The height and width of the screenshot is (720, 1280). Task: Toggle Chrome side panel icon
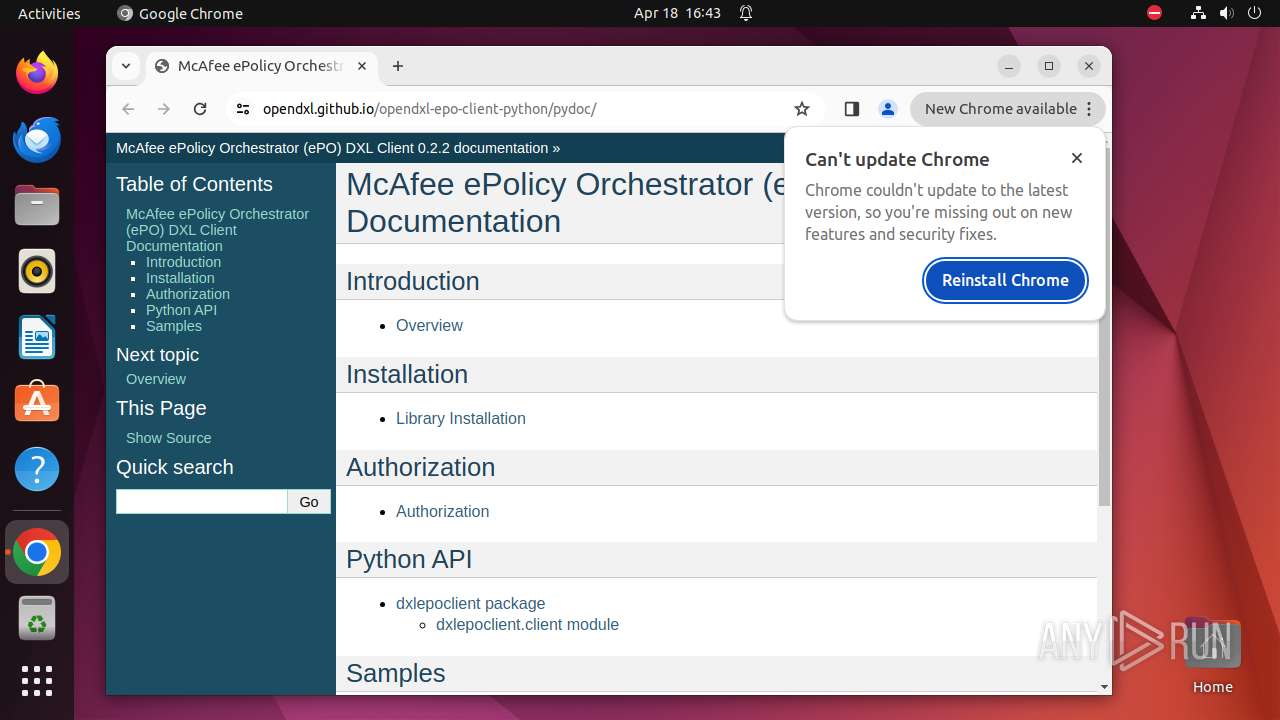coord(852,109)
